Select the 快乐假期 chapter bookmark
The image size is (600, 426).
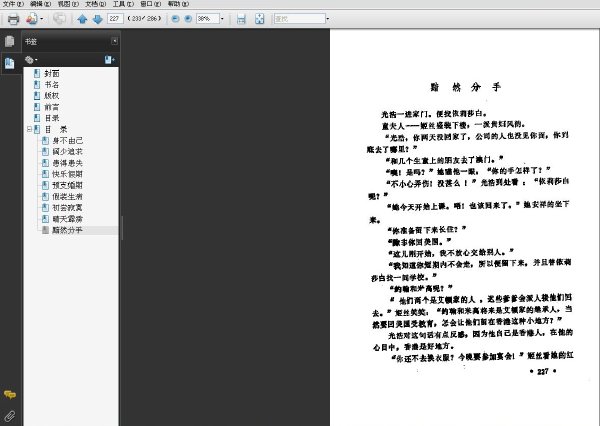(x=67, y=174)
